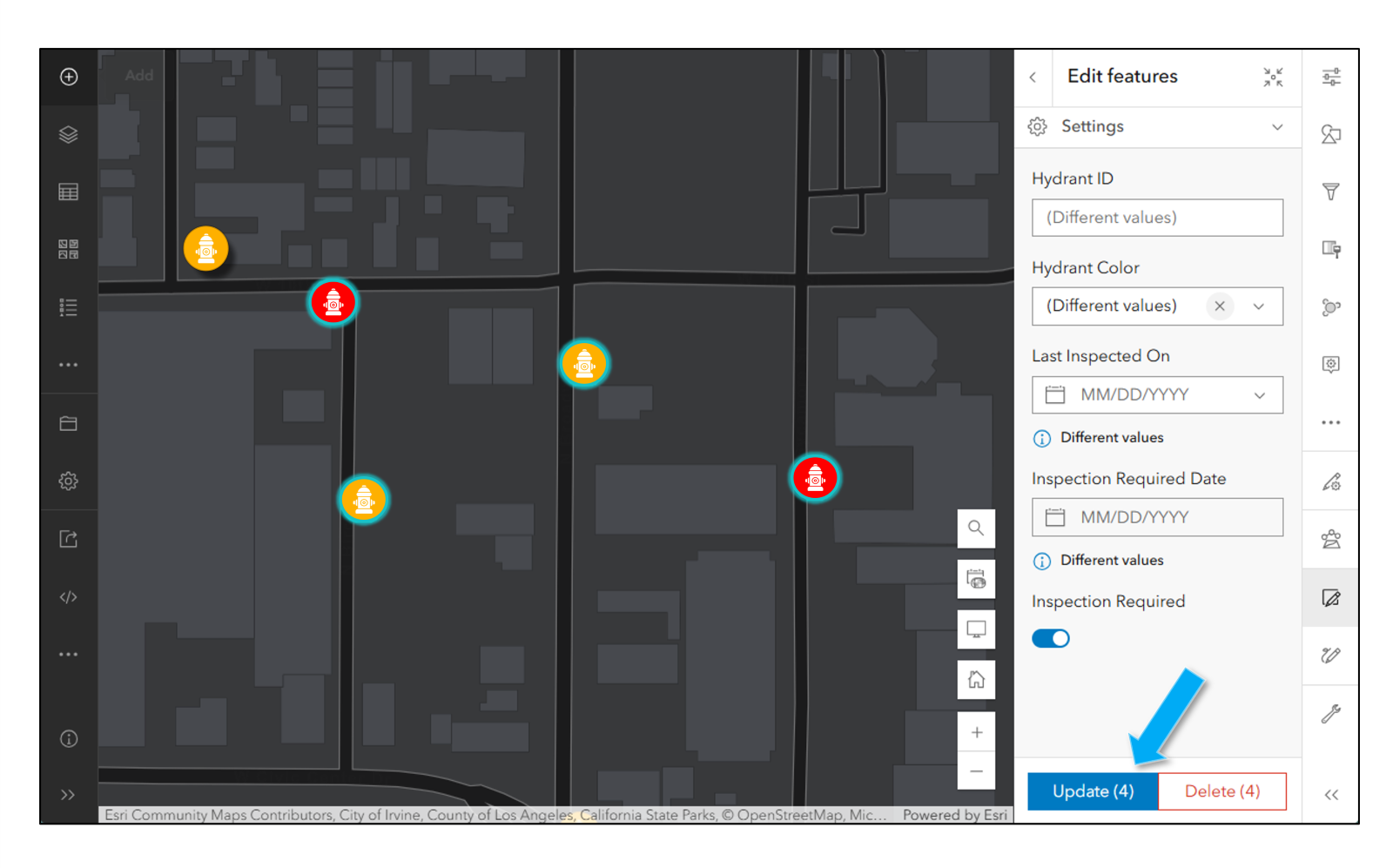The image size is (1393, 868).
Task: Select the Add layer tool
Action: (x=69, y=77)
